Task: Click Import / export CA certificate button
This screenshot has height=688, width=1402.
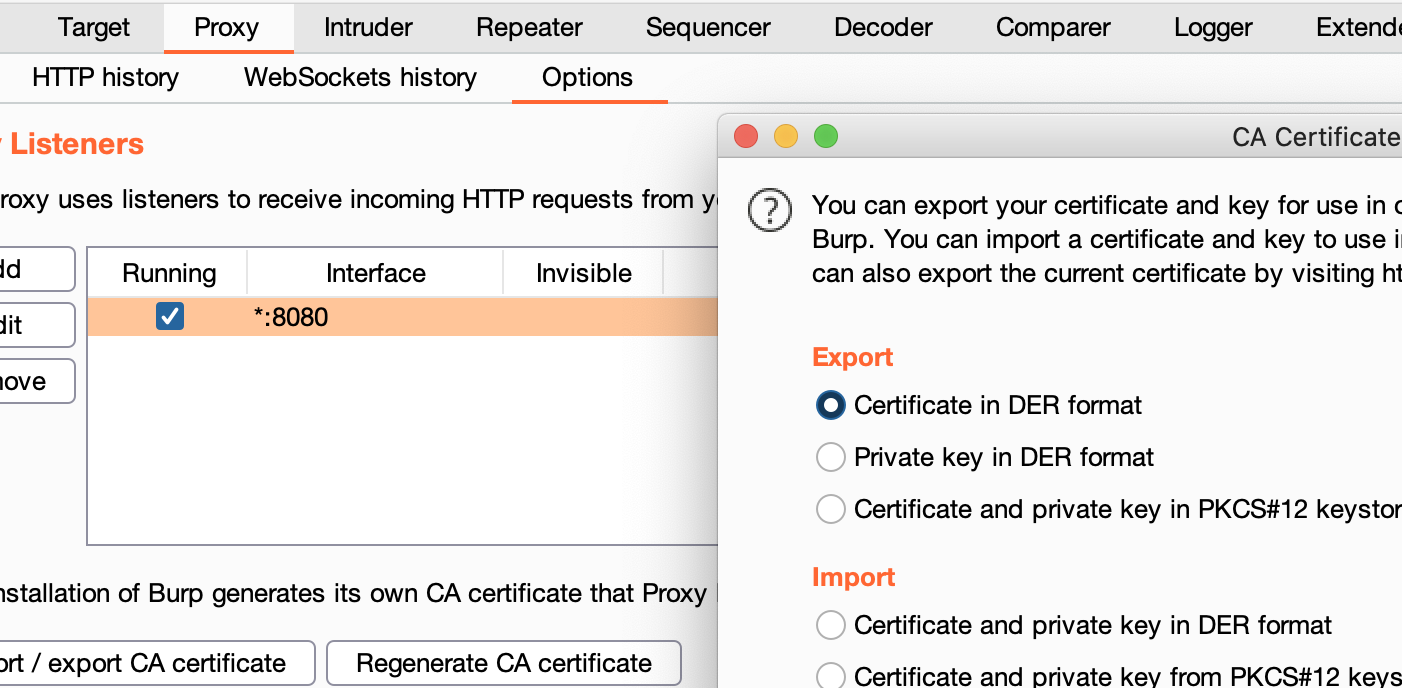Action: click(150, 663)
